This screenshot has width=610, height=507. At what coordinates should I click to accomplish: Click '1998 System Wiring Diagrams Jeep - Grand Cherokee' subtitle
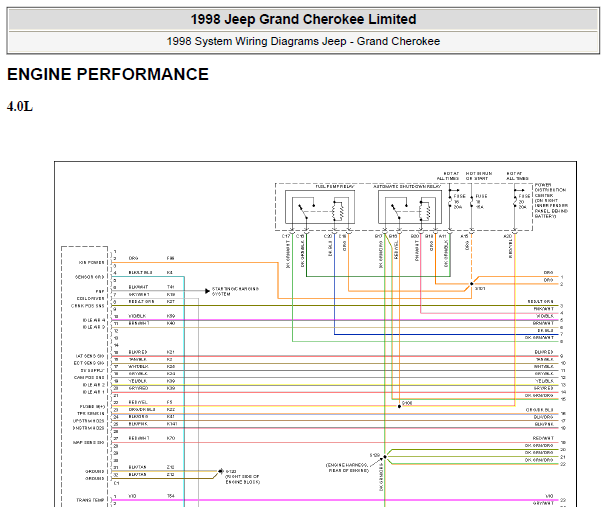click(303, 41)
